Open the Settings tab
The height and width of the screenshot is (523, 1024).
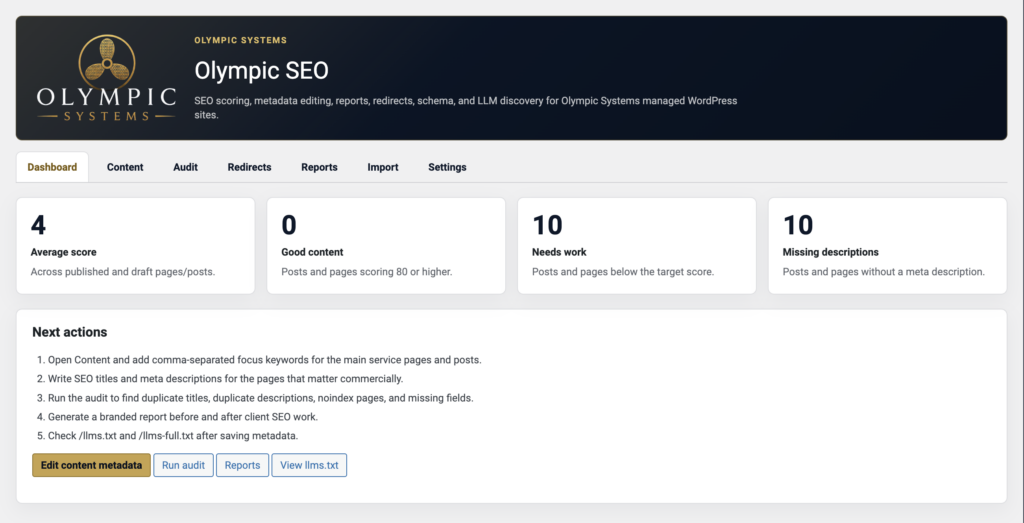point(447,167)
